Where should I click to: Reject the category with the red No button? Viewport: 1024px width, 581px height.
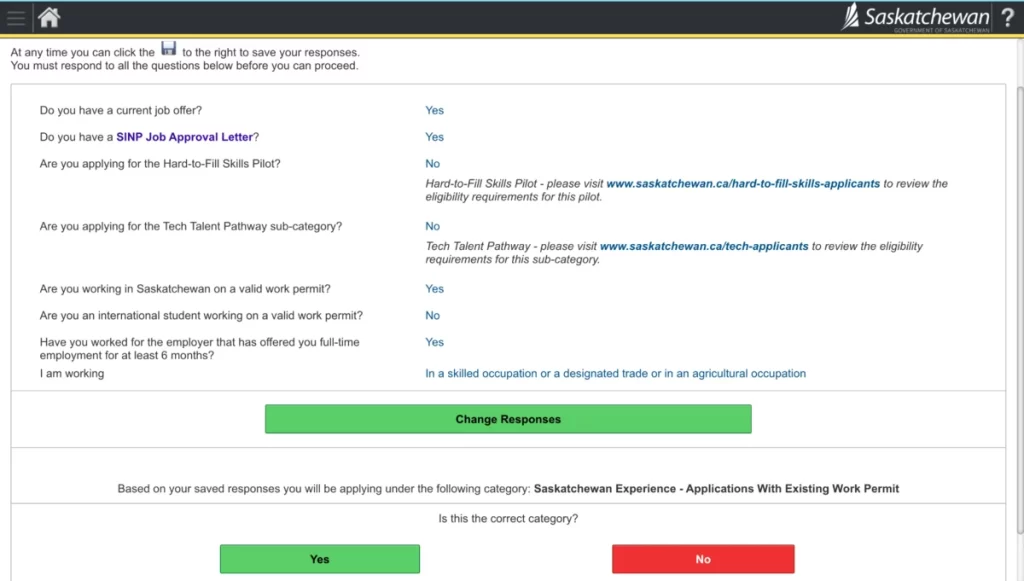tap(703, 559)
